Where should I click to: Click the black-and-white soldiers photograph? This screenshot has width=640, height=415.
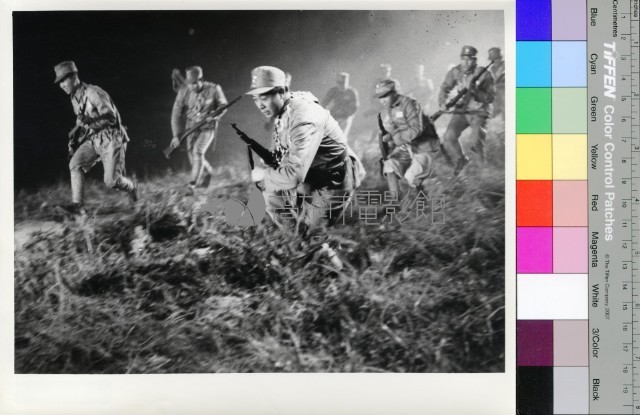coord(260,192)
